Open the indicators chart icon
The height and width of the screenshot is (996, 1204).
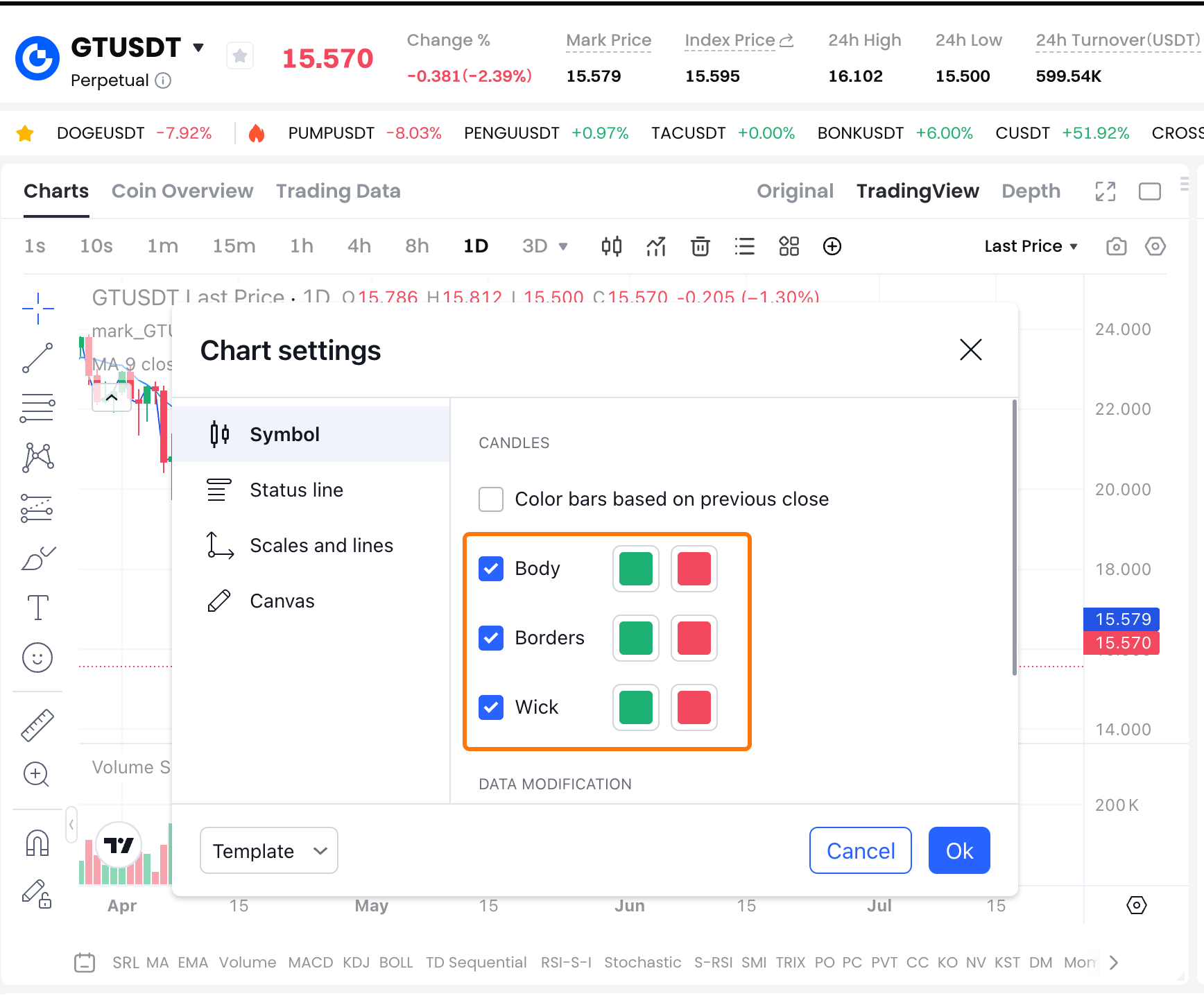pos(655,246)
